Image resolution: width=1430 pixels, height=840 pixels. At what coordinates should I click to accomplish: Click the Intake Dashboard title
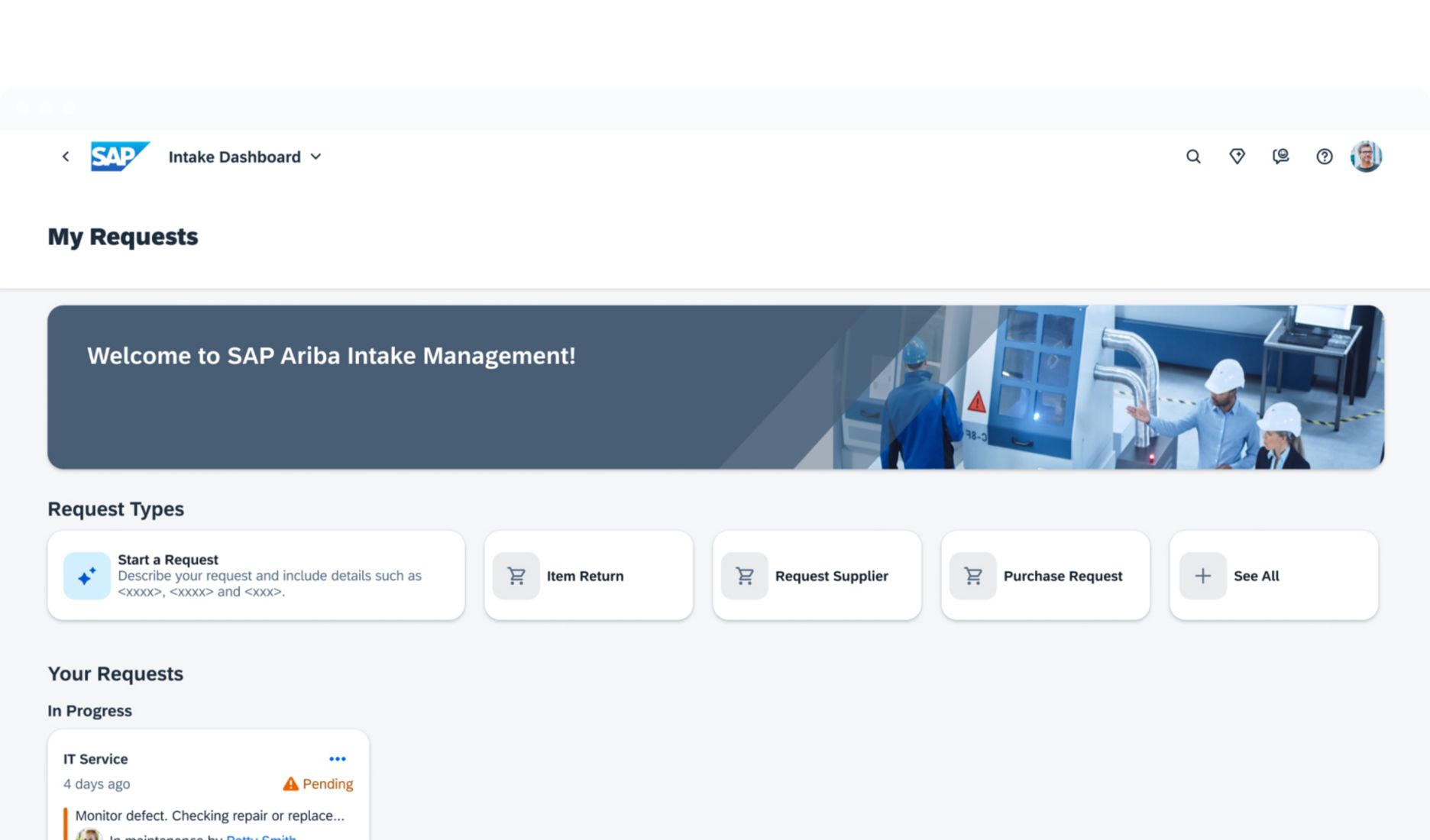click(235, 157)
